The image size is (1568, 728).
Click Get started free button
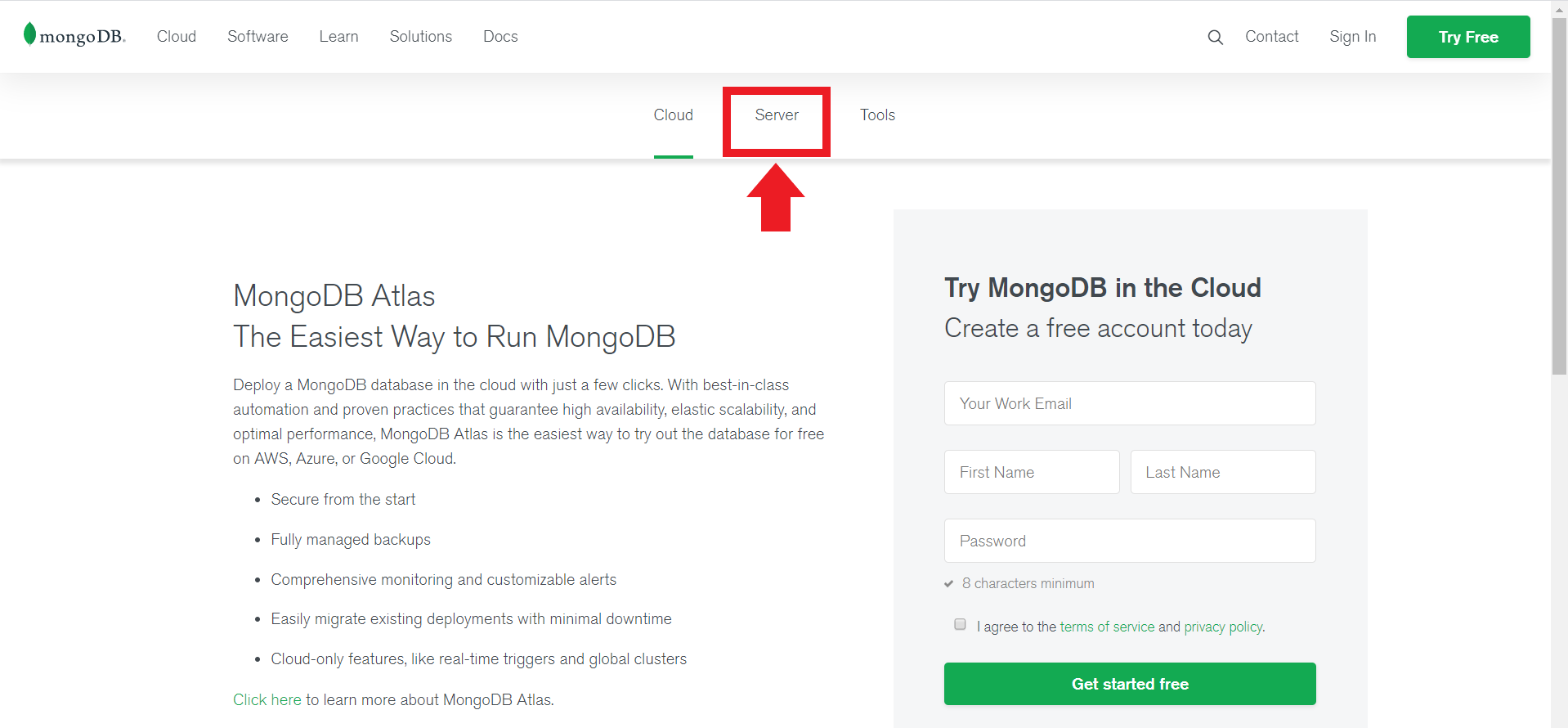coord(1130,684)
